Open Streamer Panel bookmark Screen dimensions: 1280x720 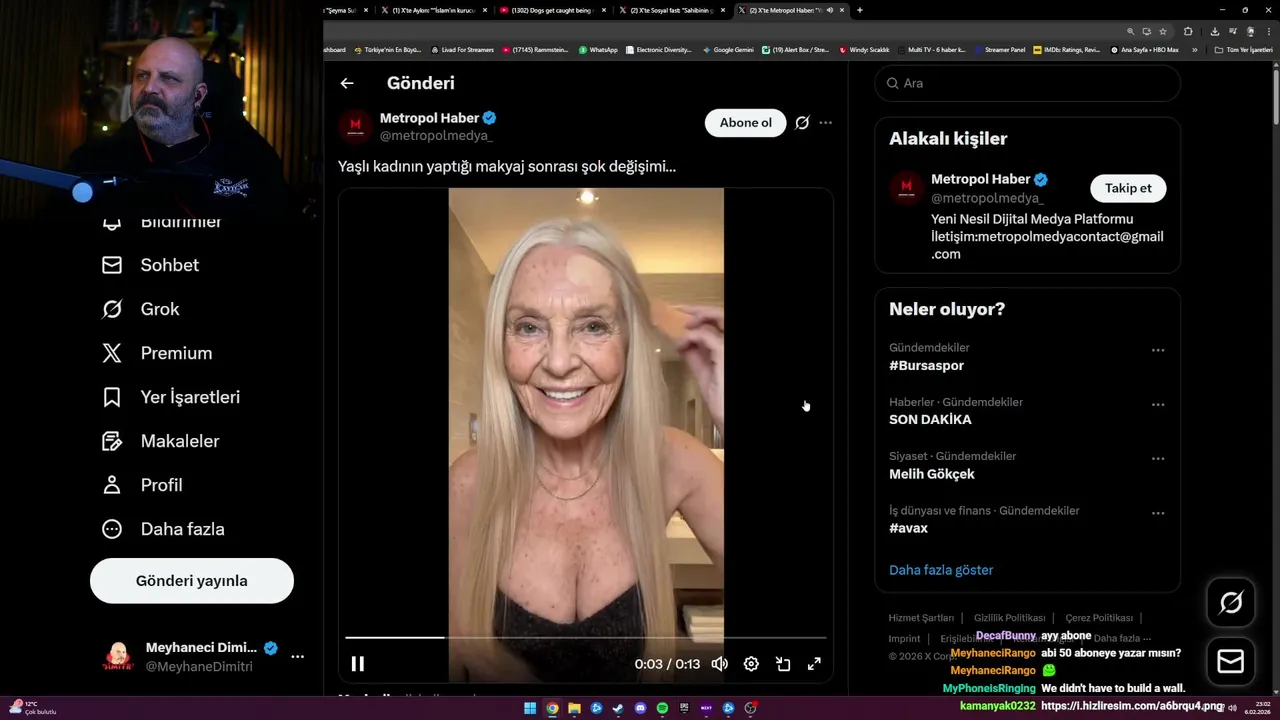(999, 49)
